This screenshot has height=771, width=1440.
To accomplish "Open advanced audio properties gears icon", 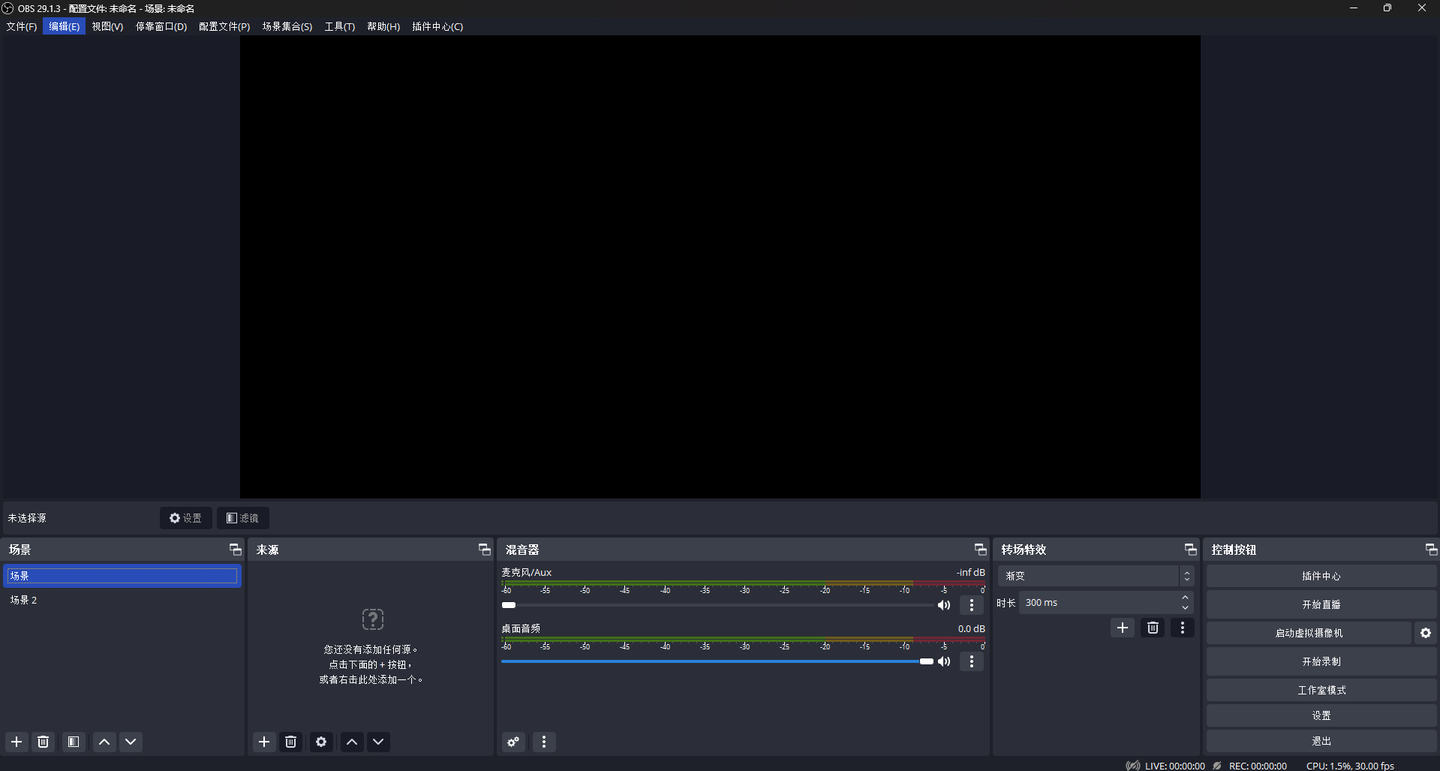I will pyautogui.click(x=513, y=741).
